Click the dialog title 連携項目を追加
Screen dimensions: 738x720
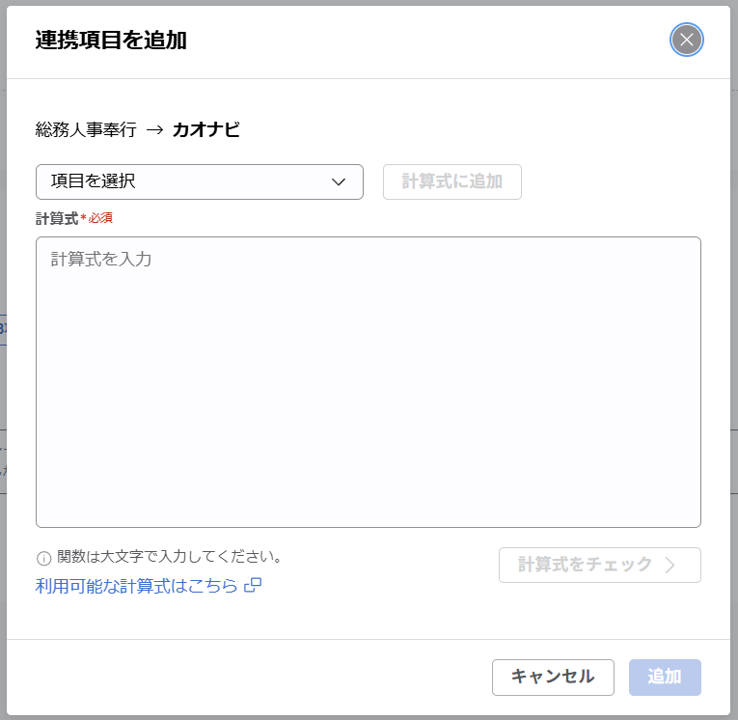coord(111,40)
